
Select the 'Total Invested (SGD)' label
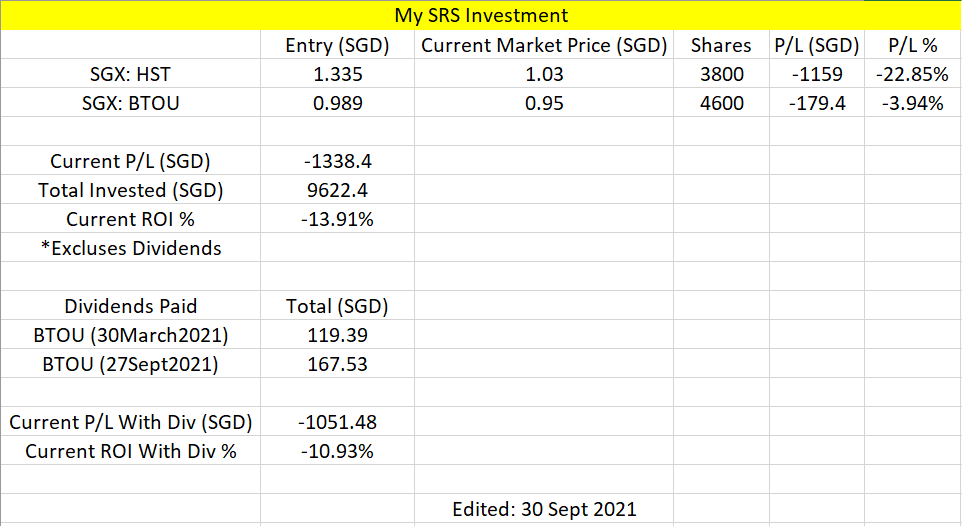130,190
